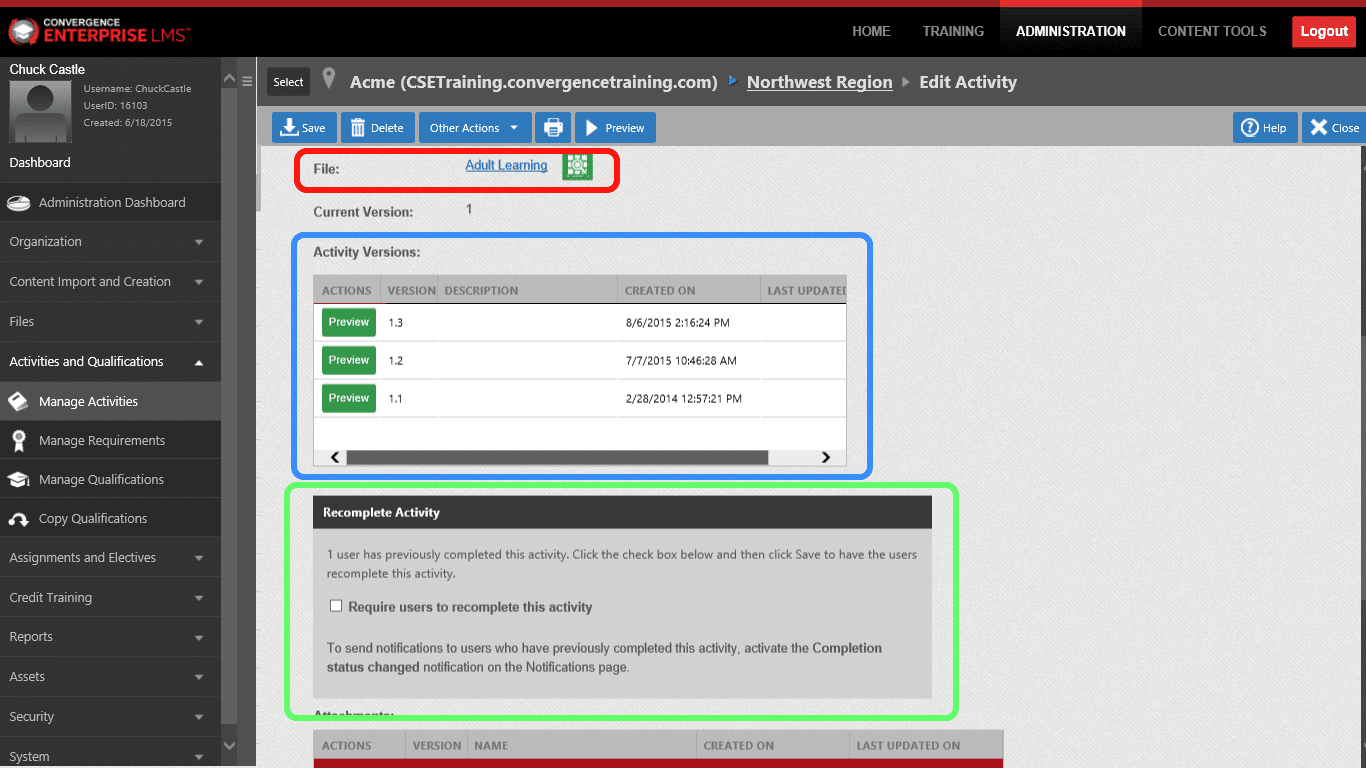Open the Adult Learning file link

pos(506,165)
